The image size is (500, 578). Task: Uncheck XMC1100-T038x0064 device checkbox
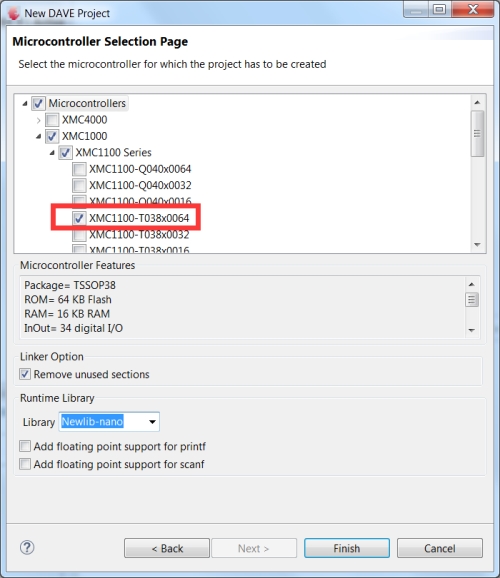[x=79, y=218]
